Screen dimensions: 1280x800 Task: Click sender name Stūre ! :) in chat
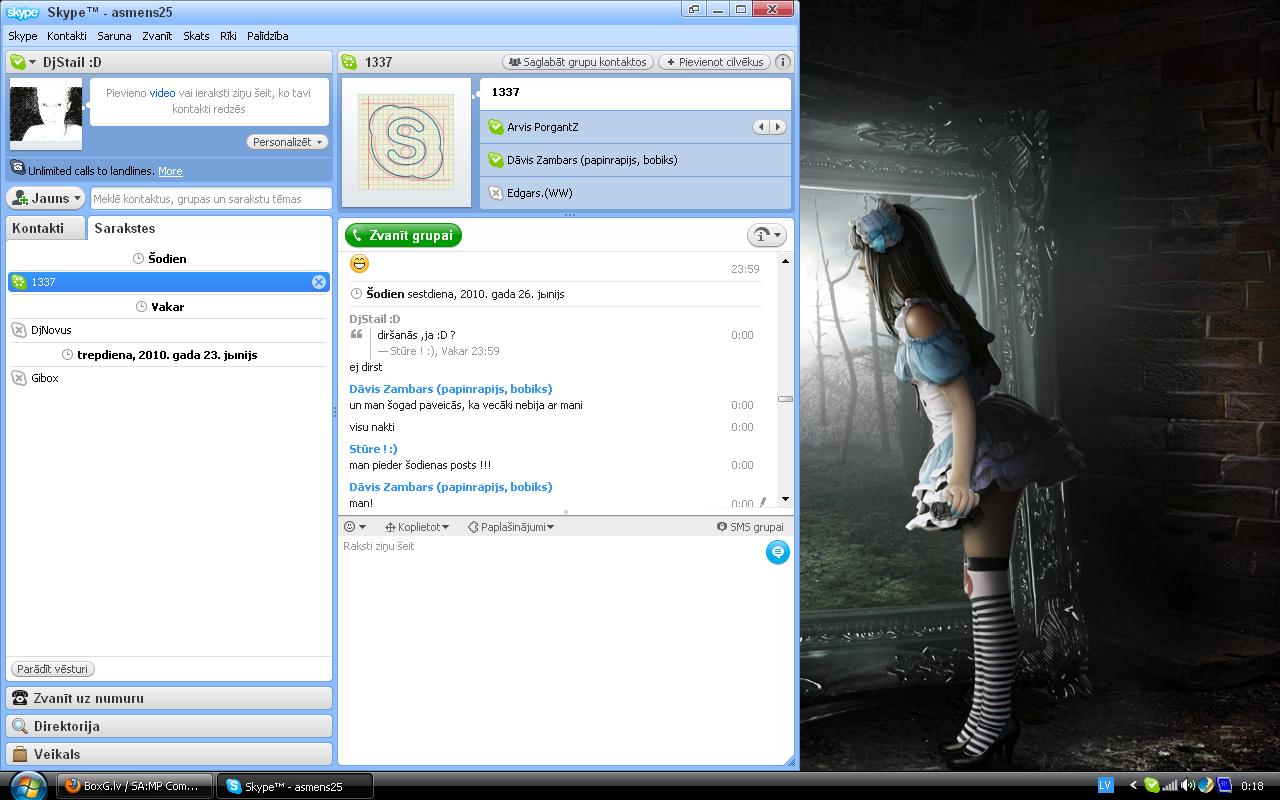tap(373, 449)
